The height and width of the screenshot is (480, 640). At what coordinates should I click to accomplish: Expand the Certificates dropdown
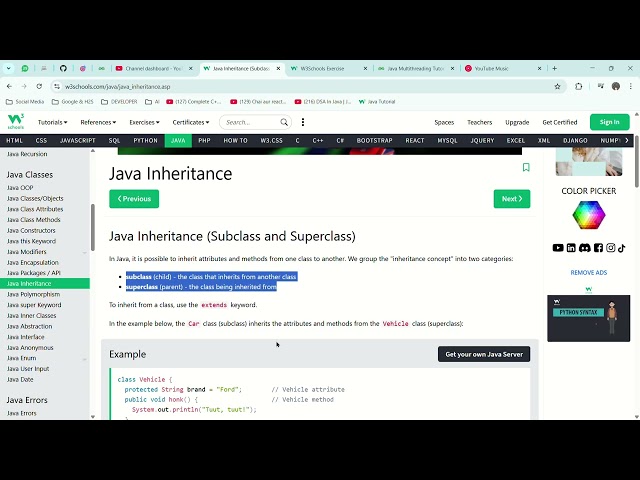pos(191,122)
